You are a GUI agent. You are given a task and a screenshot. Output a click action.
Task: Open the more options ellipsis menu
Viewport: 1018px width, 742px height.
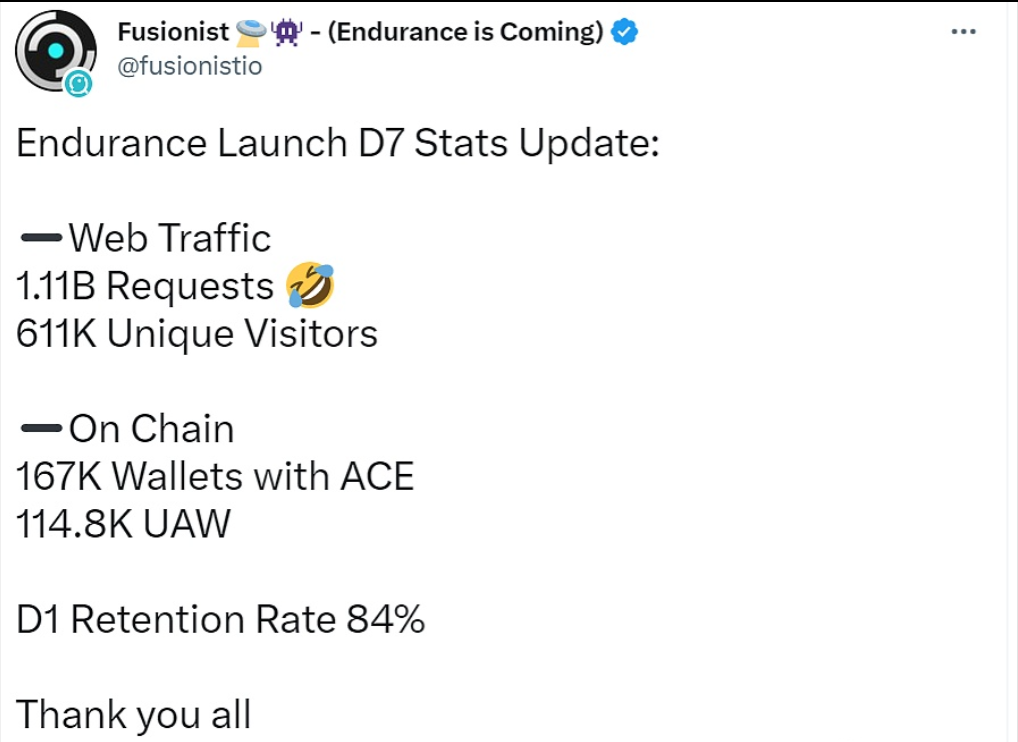click(x=963, y=32)
